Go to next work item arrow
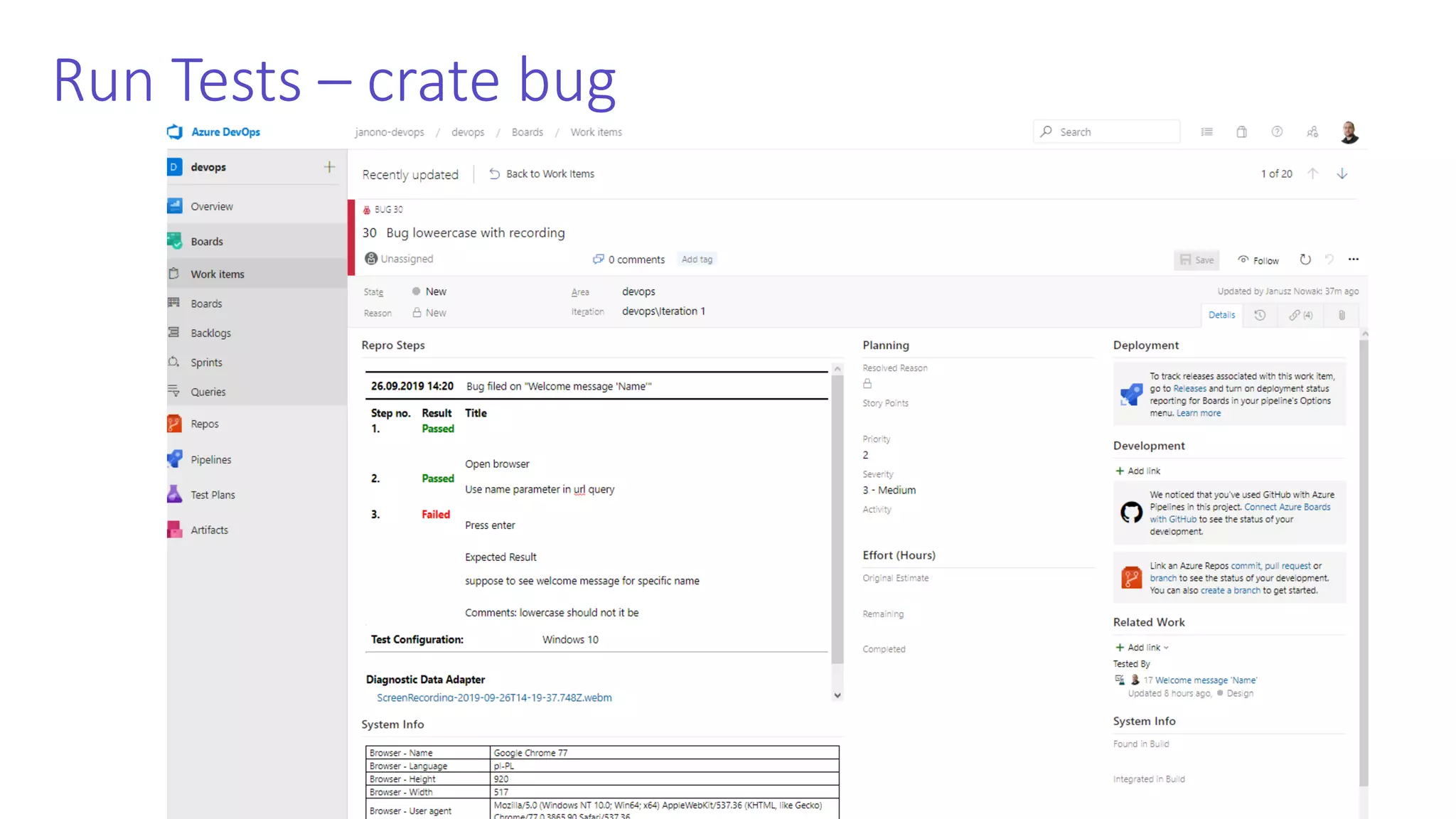 1342,174
